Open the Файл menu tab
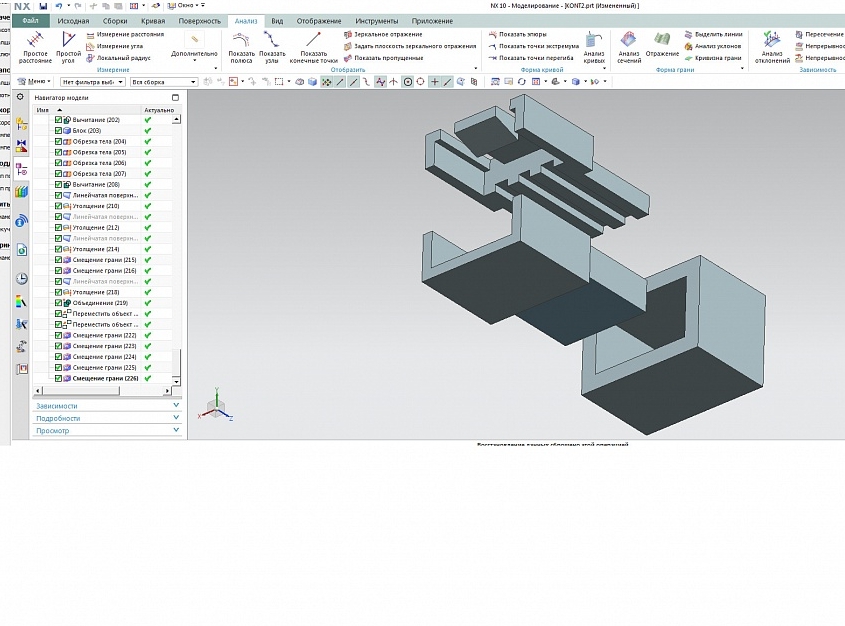 (31, 21)
